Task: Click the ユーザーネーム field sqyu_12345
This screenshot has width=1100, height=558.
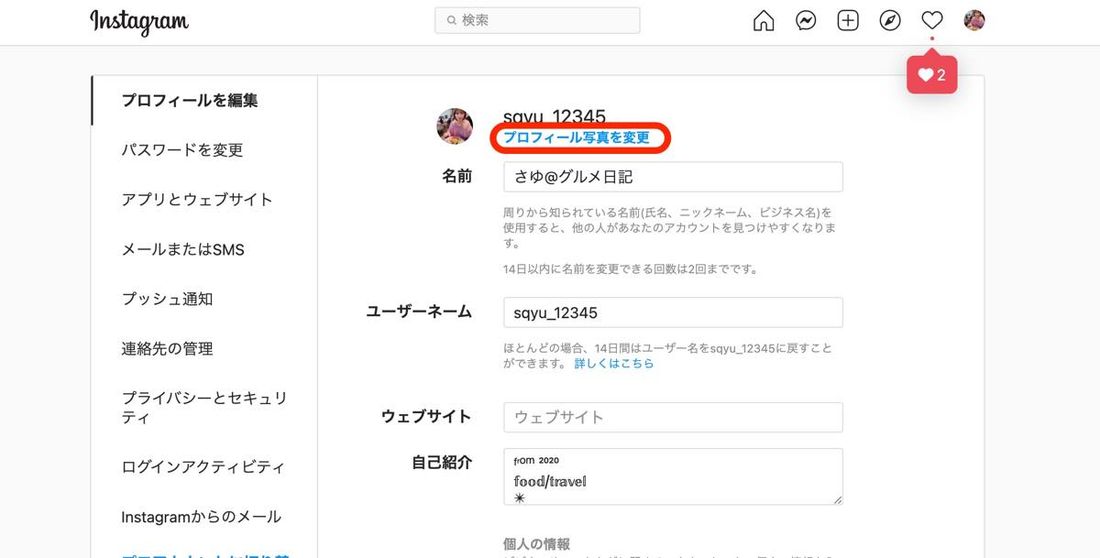Action: click(673, 312)
